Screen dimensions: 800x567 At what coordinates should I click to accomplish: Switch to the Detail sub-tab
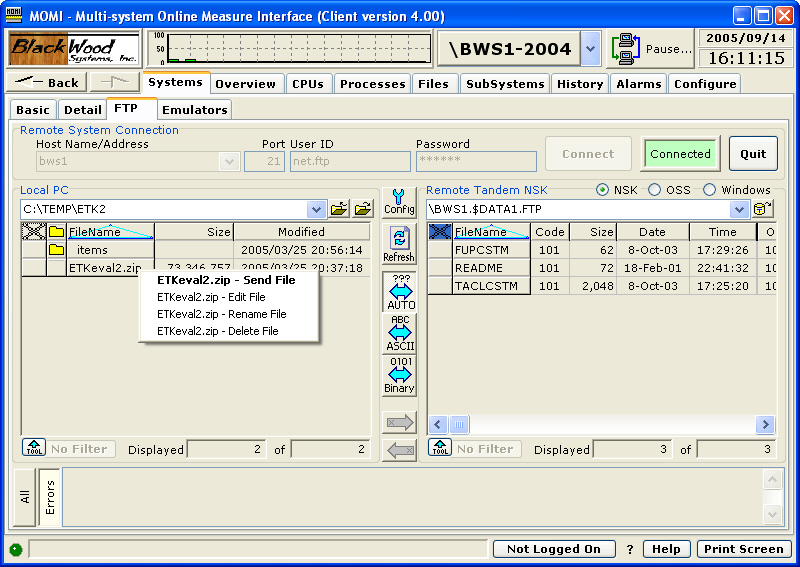tap(83, 110)
